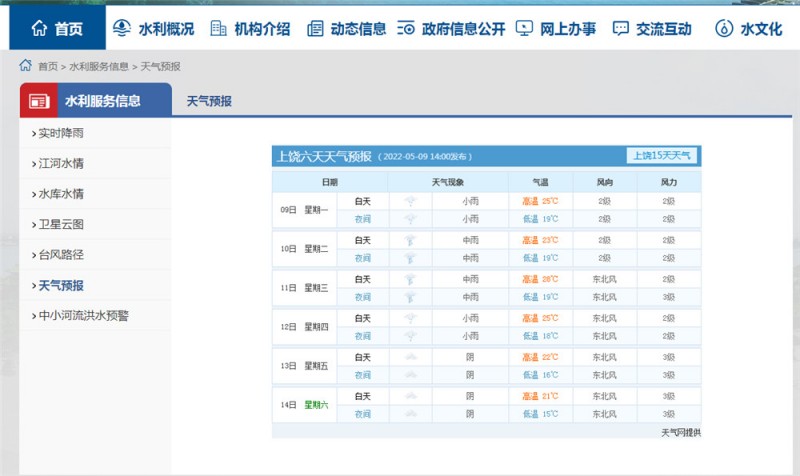Click the 14日 night overcast cloud icon
This screenshot has height=476, width=800.
410,414
